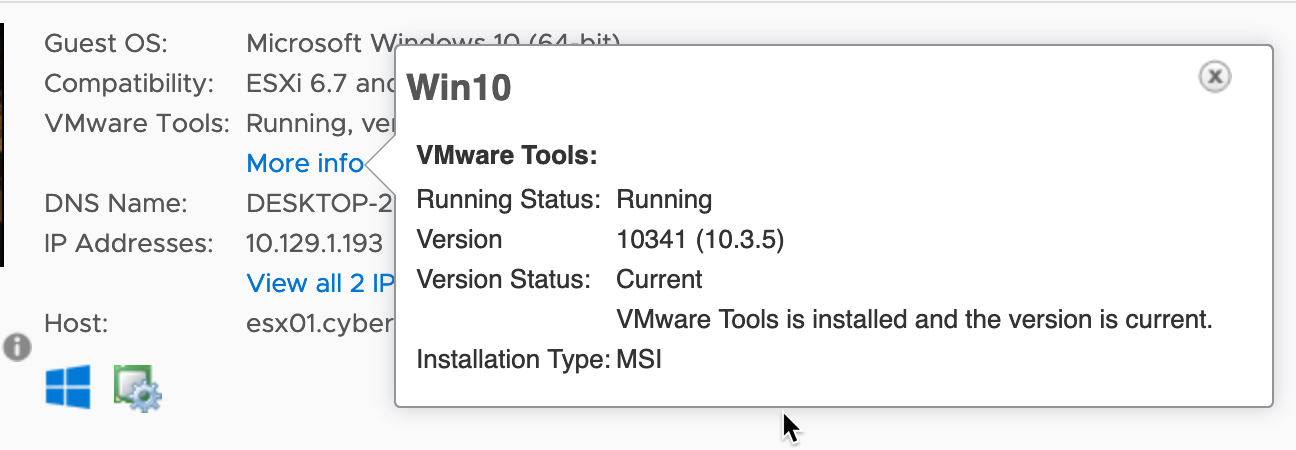Click the Host: label
Image resolution: width=1296 pixels, height=450 pixels.
pos(76,323)
